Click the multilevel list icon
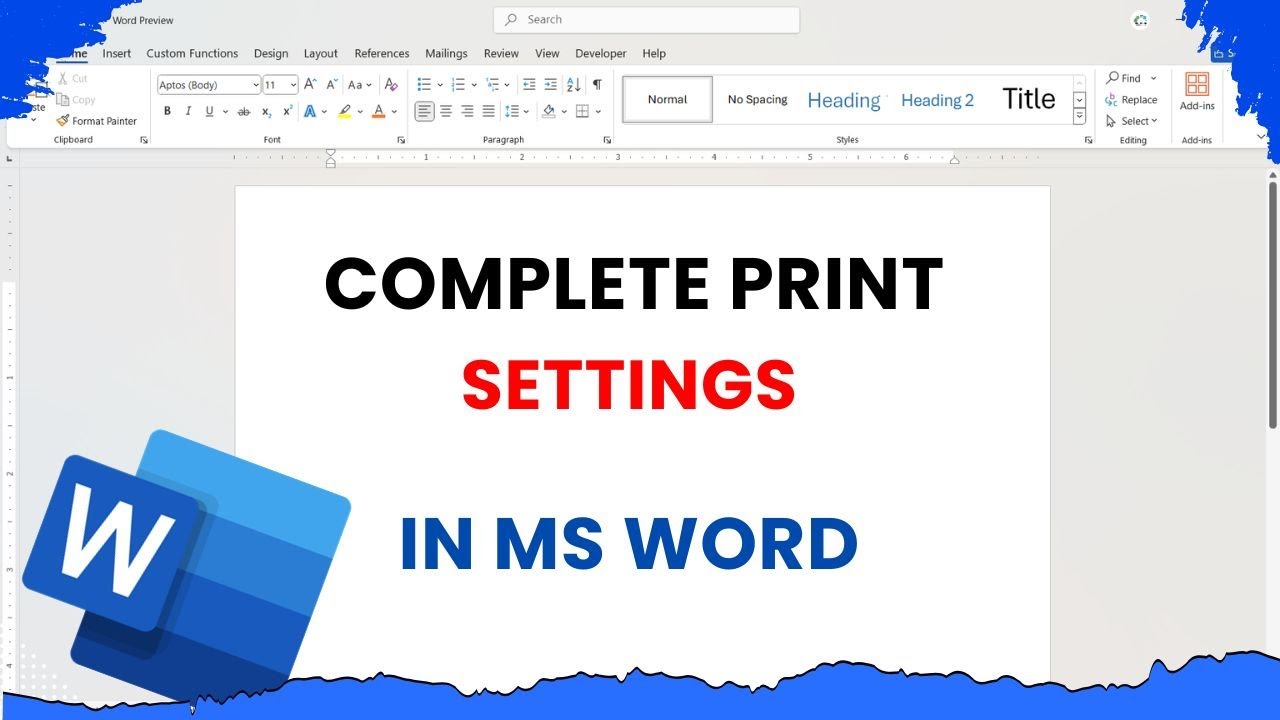1280x720 pixels. pyautogui.click(x=492, y=85)
